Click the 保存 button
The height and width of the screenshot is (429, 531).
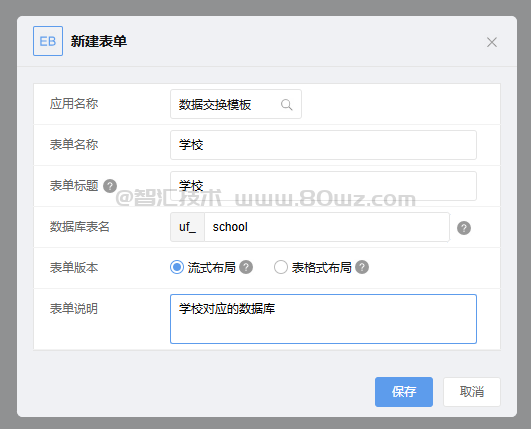tap(404, 392)
